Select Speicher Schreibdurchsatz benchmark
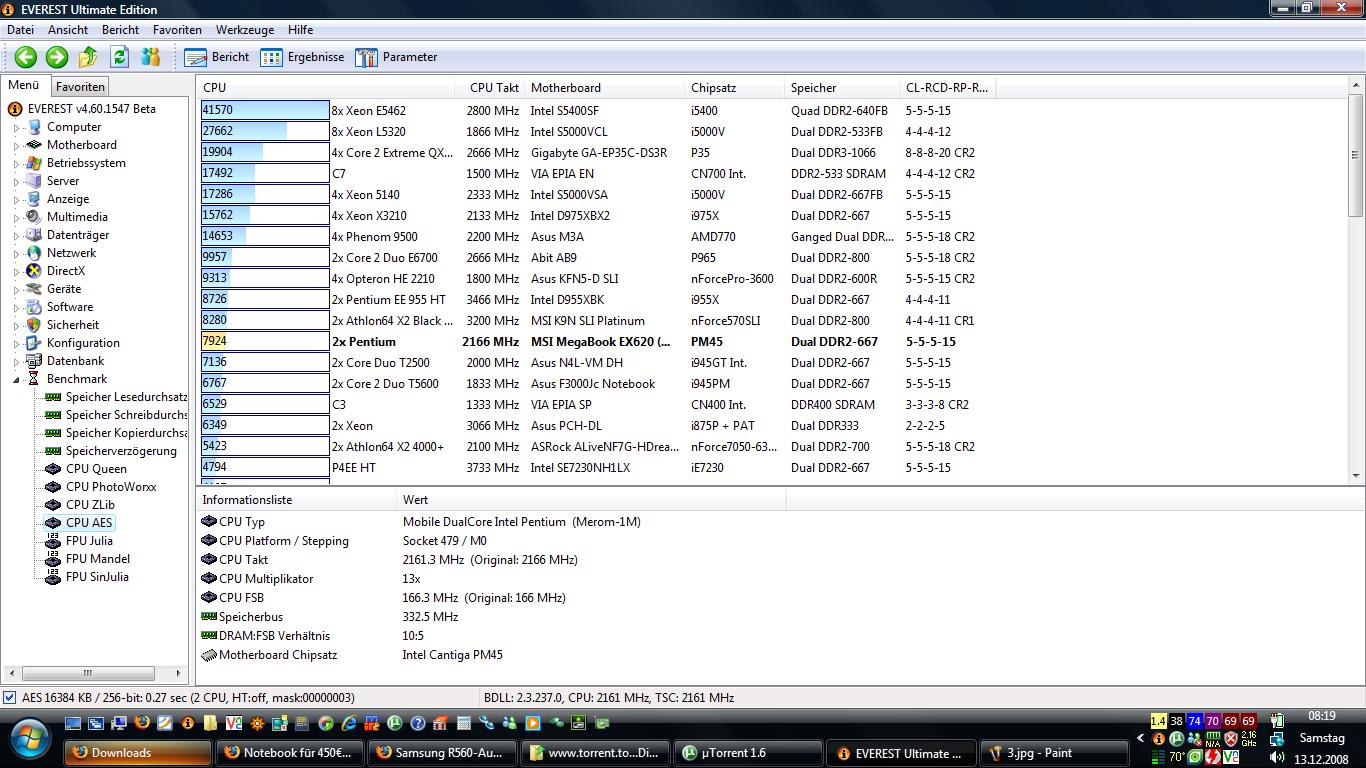1366x768 pixels. pos(116,414)
